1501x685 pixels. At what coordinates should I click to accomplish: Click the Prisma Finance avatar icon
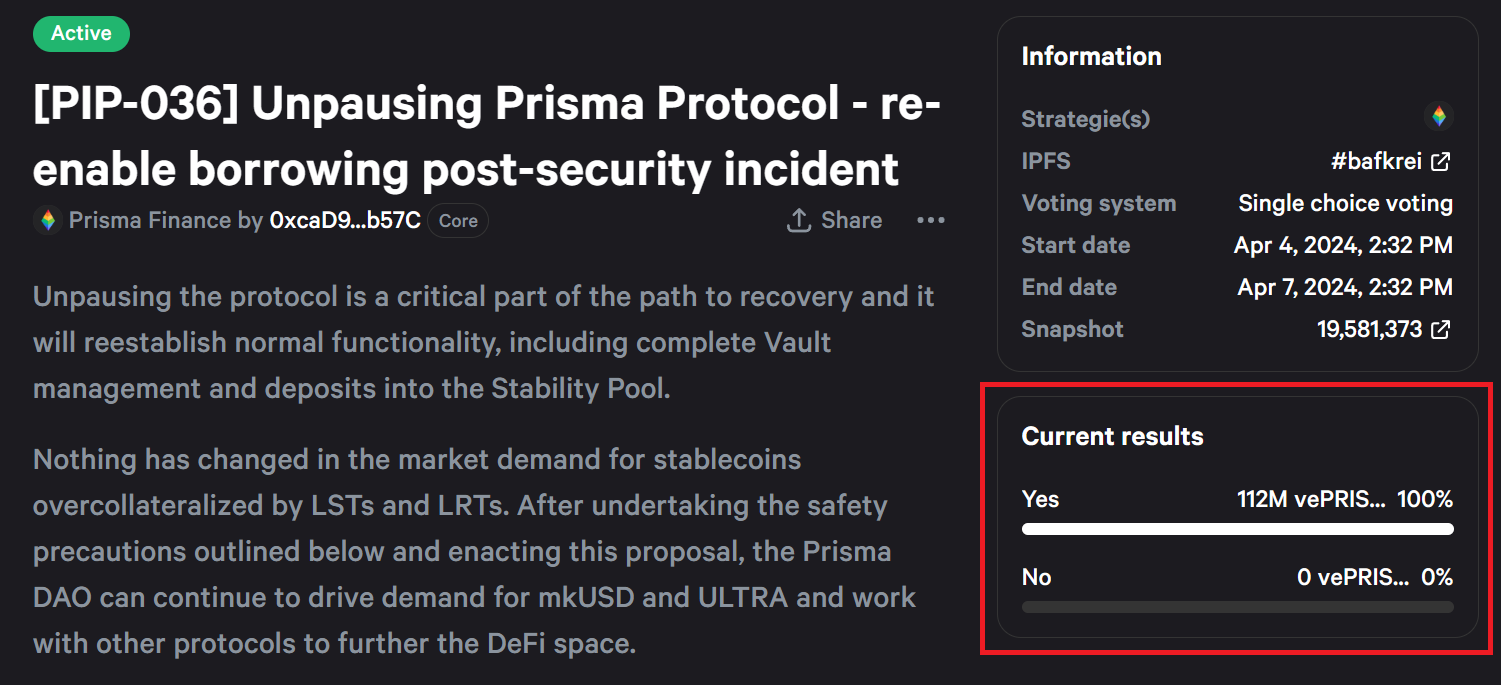coord(47,220)
